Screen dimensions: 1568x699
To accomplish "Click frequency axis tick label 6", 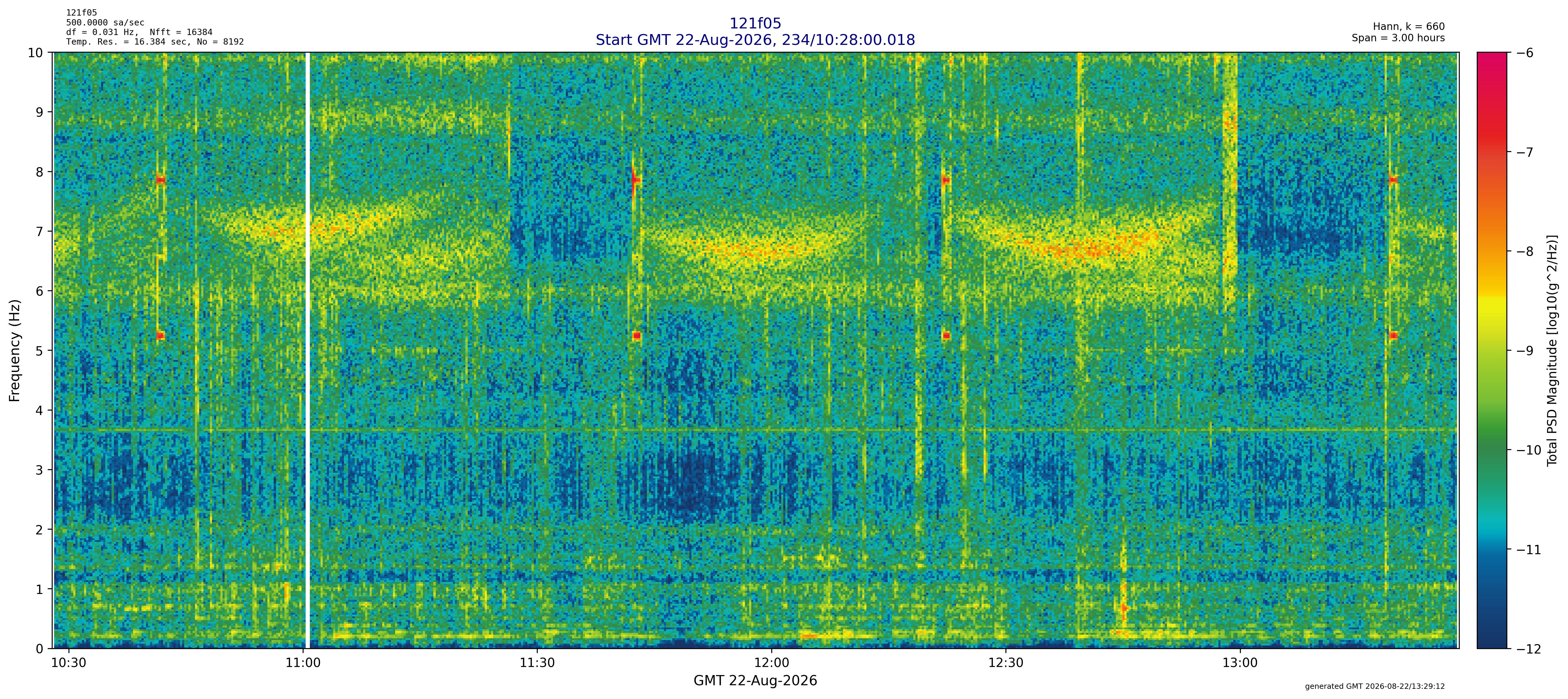I will (39, 291).
